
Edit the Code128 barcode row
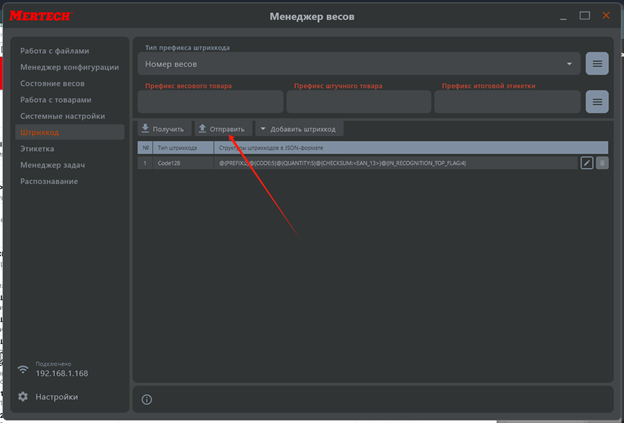(x=587, y=163)
